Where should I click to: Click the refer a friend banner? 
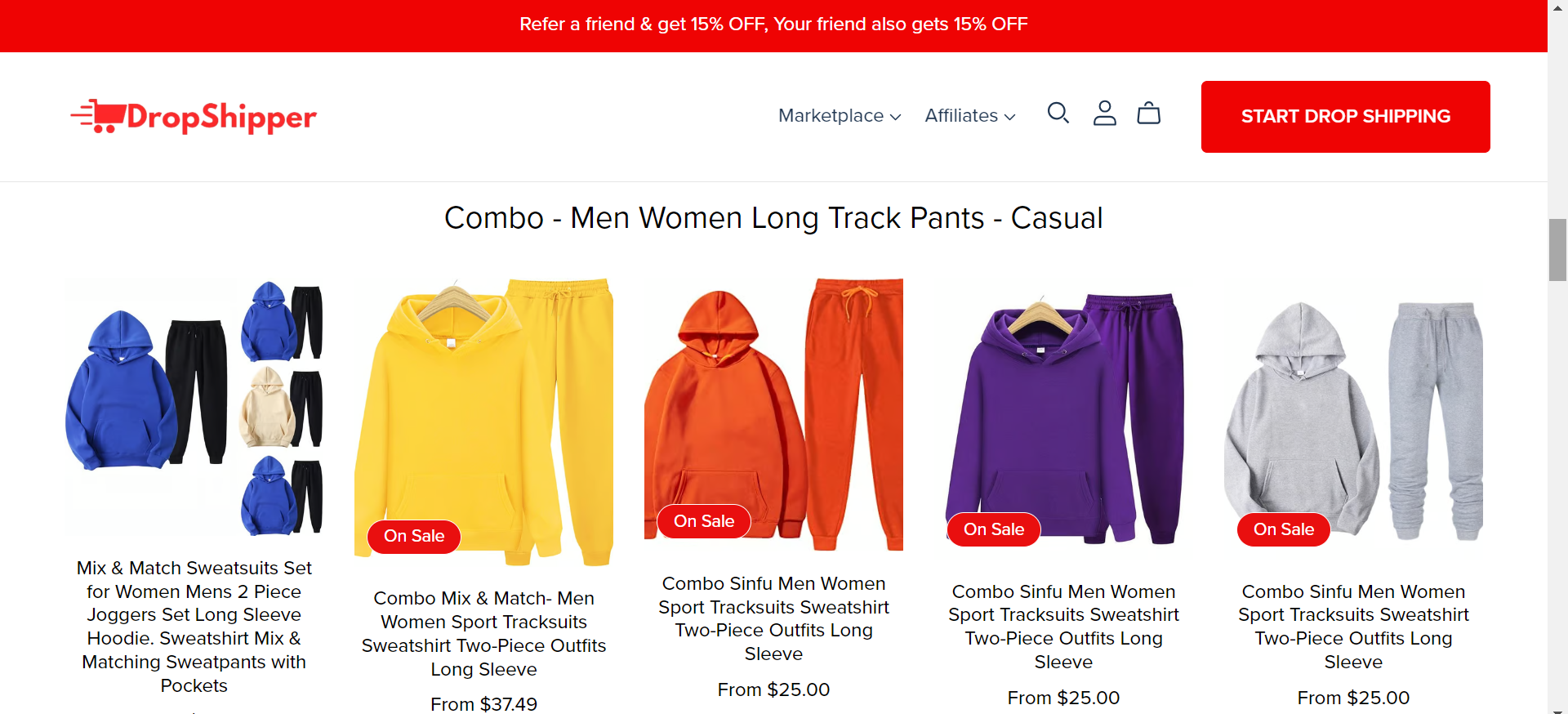(x=773, y=25)
